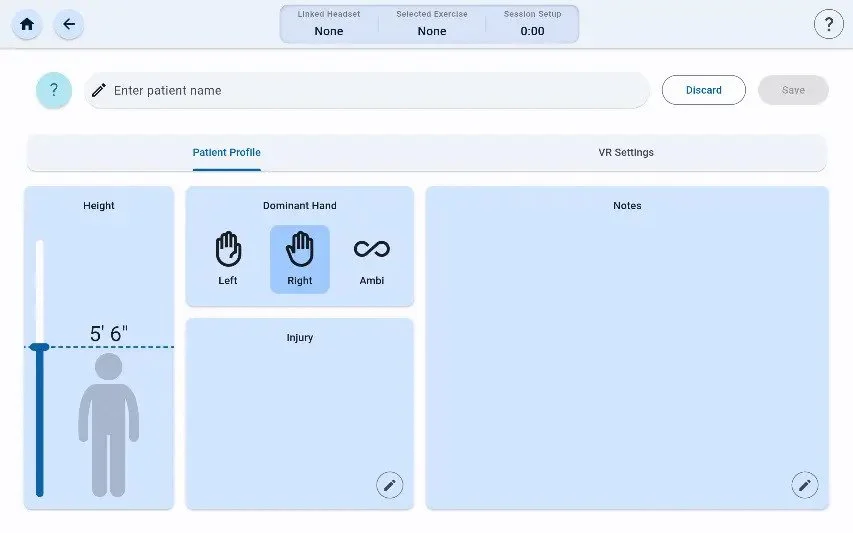853x533 pixels.
Task: Click the Injury panel title
Action: click(300, 338)
